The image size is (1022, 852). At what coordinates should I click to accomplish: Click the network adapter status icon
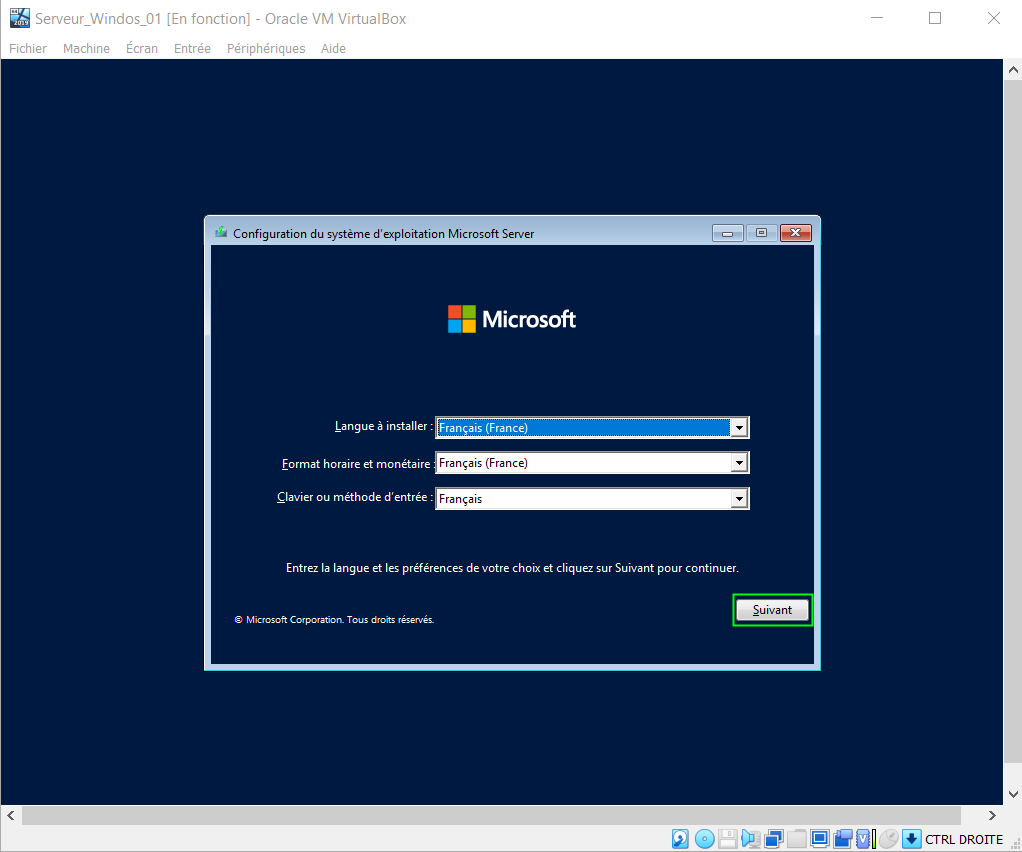774,839
